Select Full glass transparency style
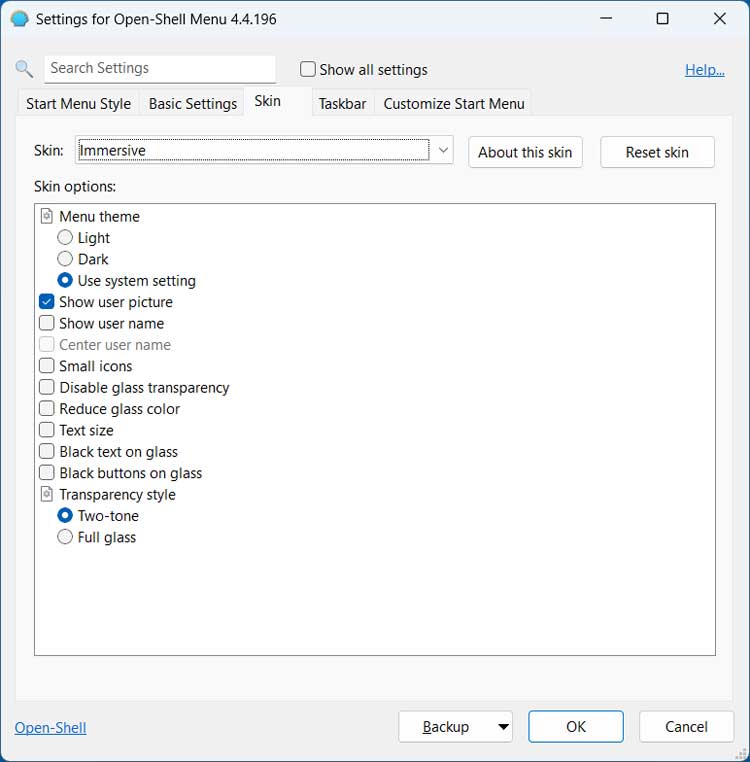The height and width of the screenshot is (762, 750). point(65,537)
